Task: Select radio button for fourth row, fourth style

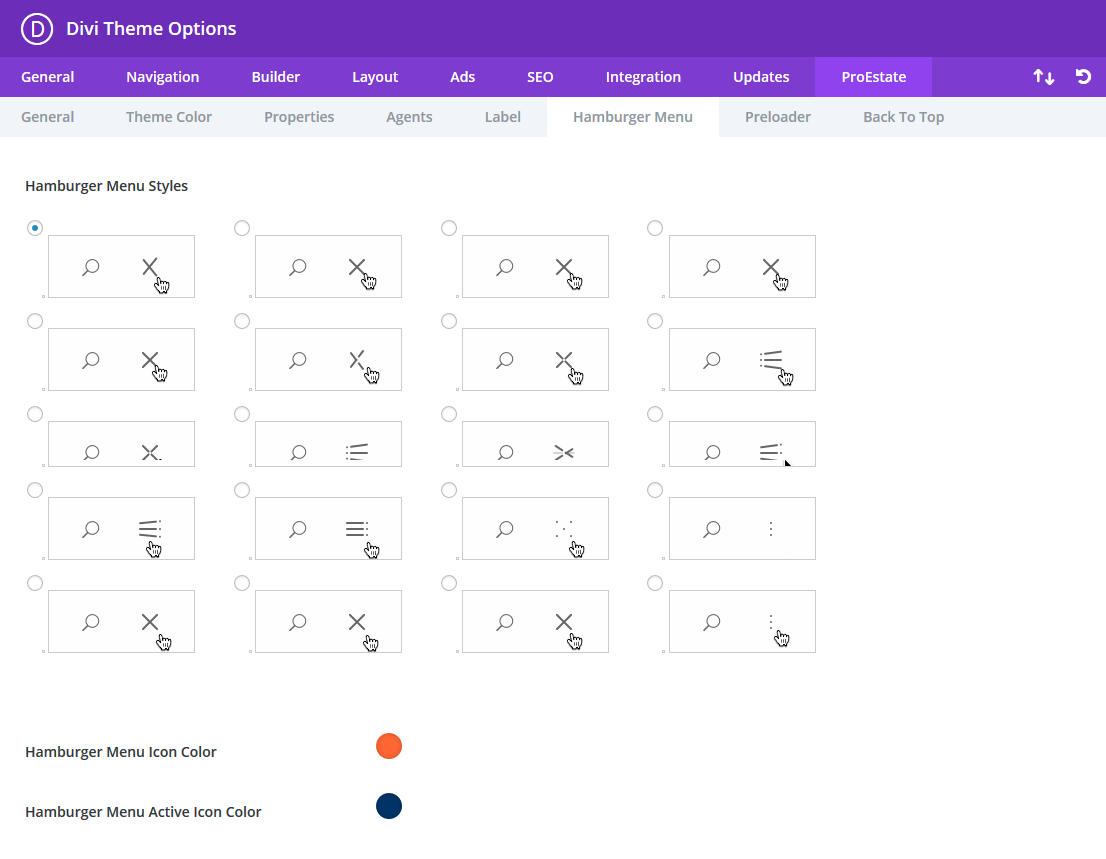Action: [655, 490]
